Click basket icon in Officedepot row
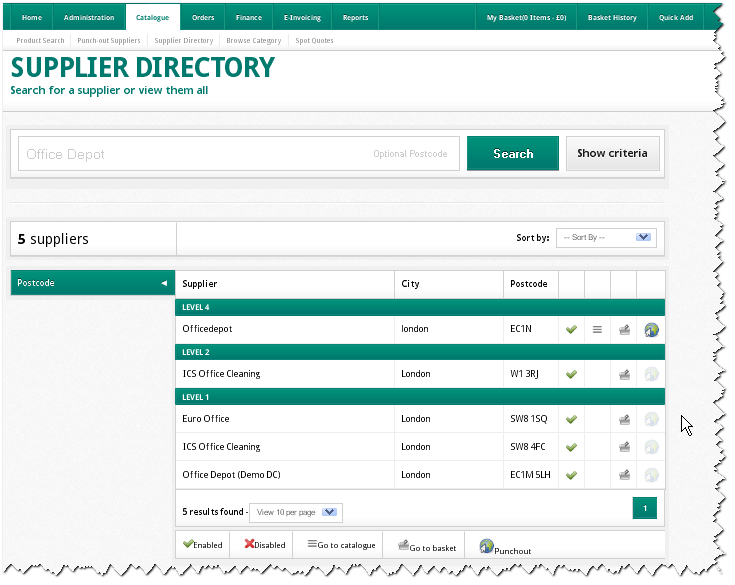 pos(625,329)
